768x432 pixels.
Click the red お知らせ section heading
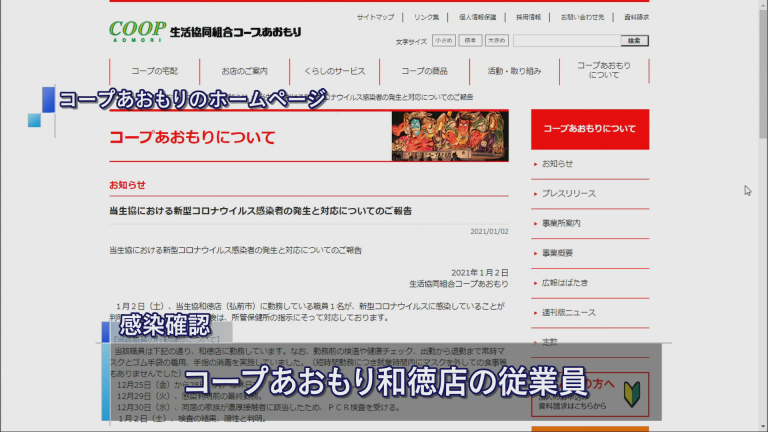127,185
